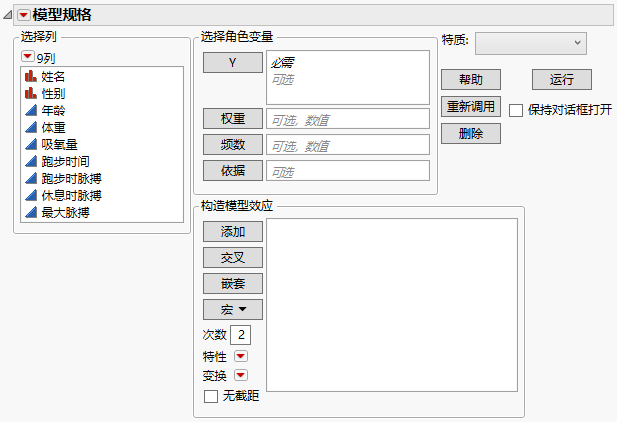This screenshot has width=617, height=422.
Task: Click the 重新调用 button
Action: click(x=471, y=106)
